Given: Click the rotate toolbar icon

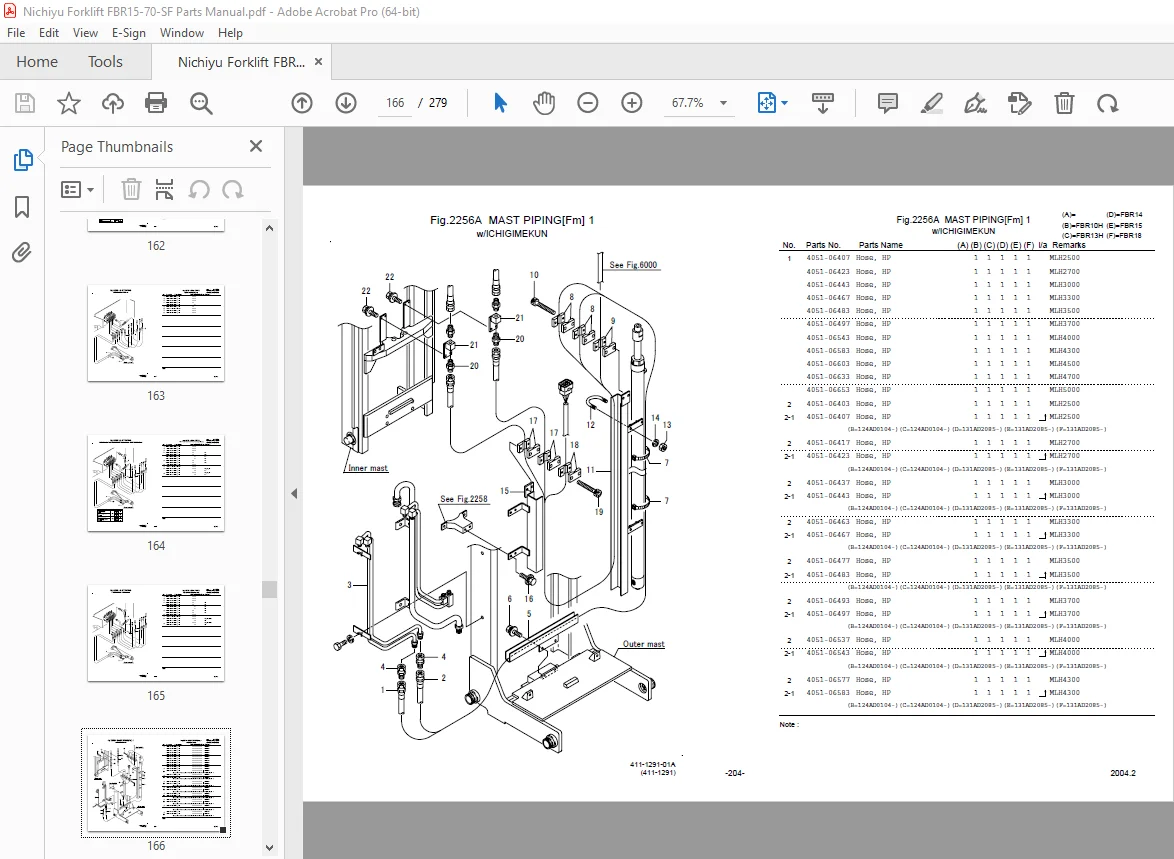Looking at the screenshot, I should pyautogui.click(x=1107, y=103).
